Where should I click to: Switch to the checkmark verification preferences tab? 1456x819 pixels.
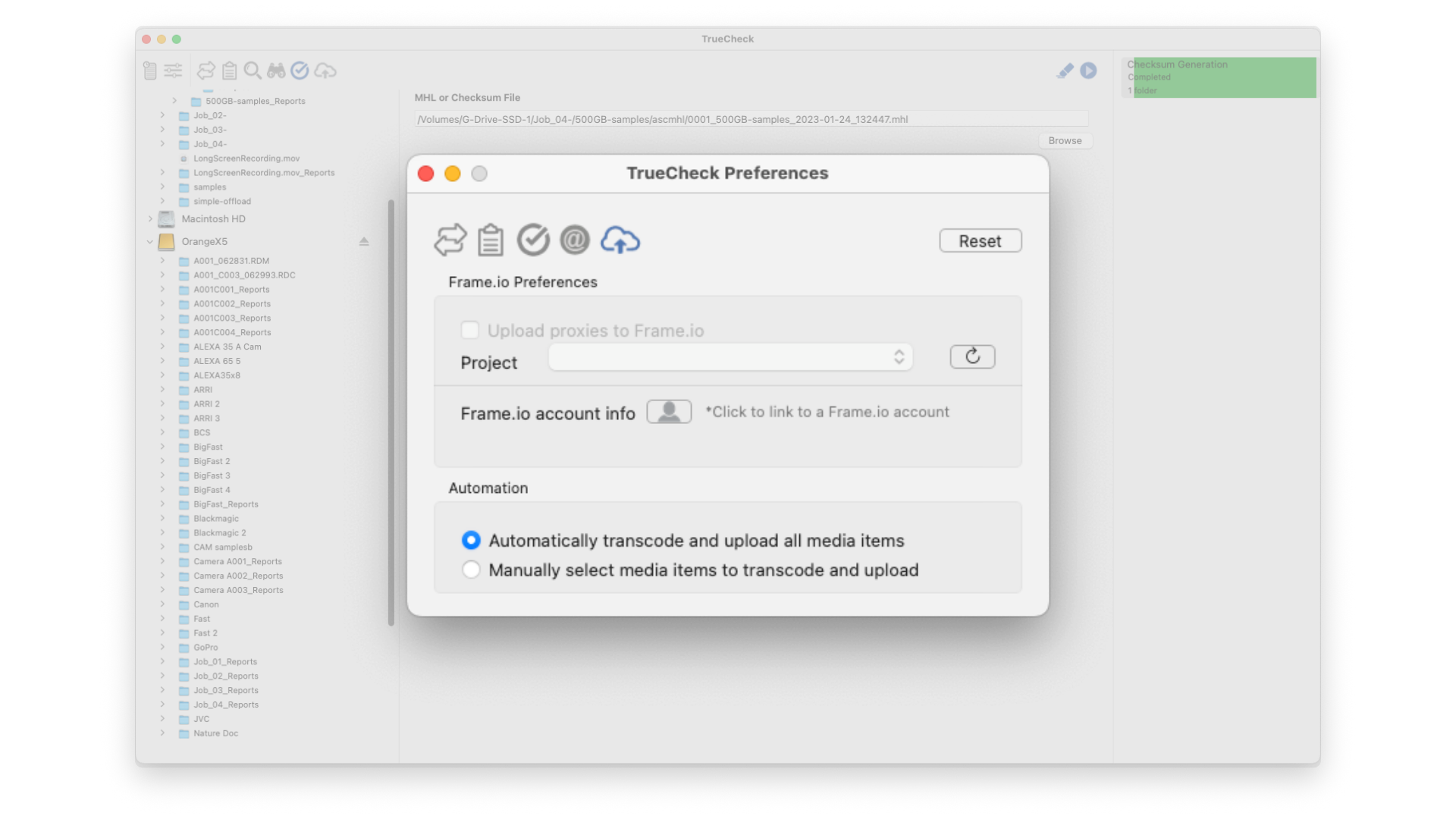click(x=533, y=240)
